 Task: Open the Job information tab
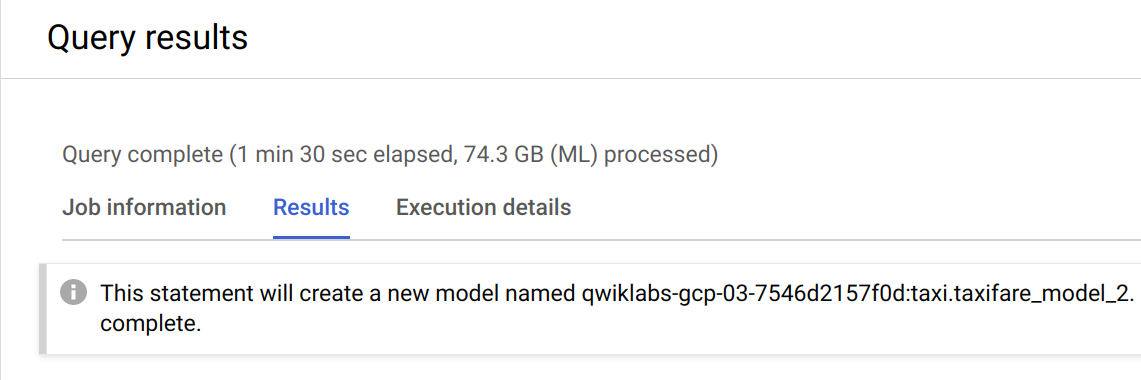point(144,207)
